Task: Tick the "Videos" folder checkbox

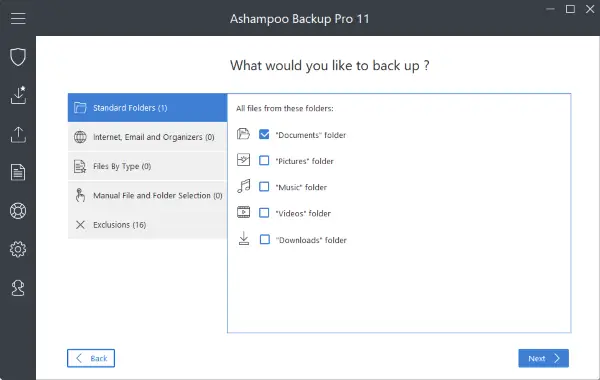Action: coord(264,213)
